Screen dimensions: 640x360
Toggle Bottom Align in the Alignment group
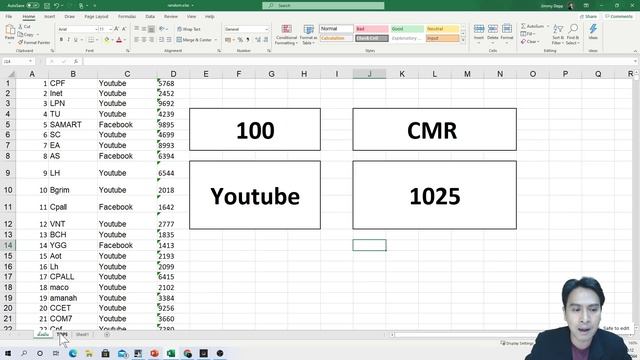point(151,29)
